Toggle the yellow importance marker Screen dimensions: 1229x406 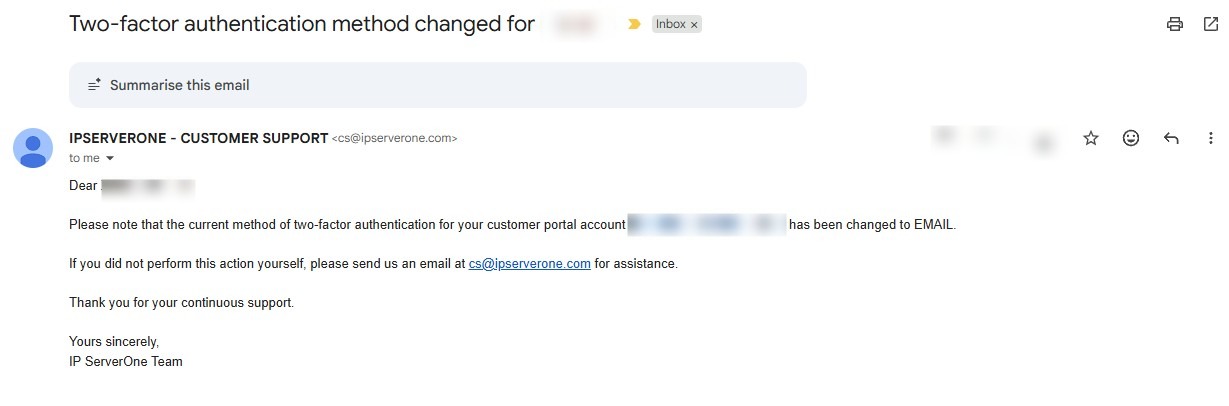634,24
